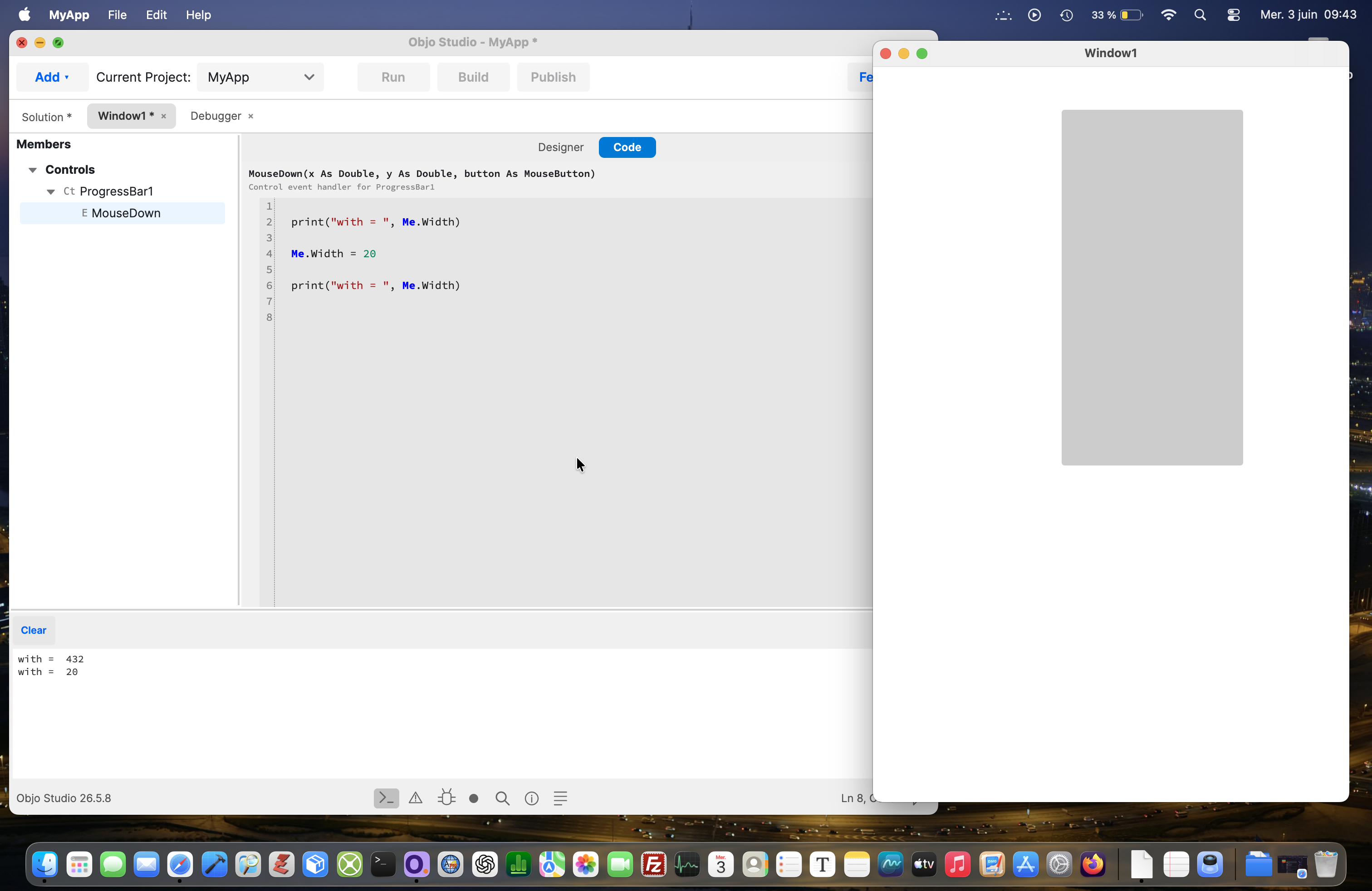
Task: Open Activity Monitor in the dock
Action: coord(687,864)
